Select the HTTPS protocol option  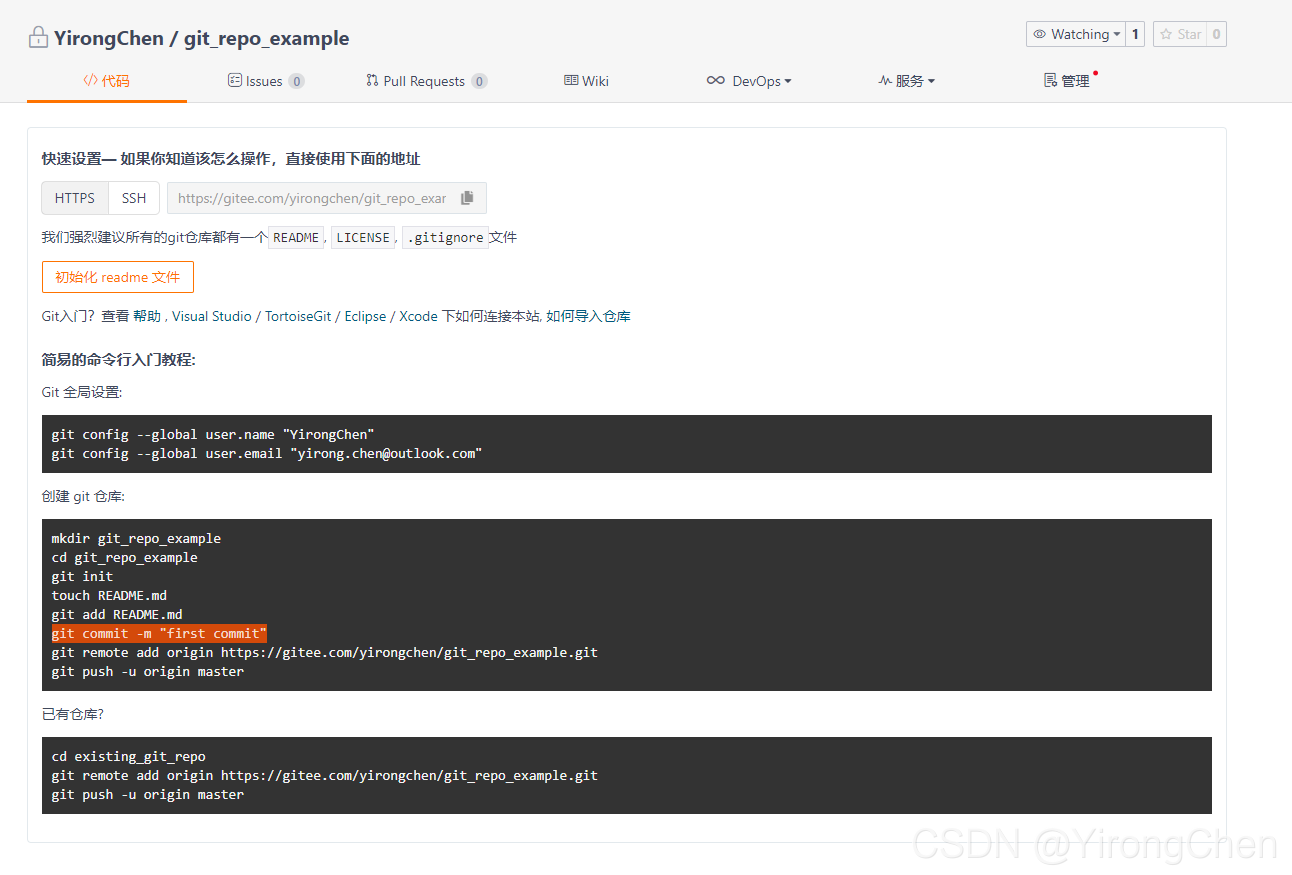tap(75, 198)
